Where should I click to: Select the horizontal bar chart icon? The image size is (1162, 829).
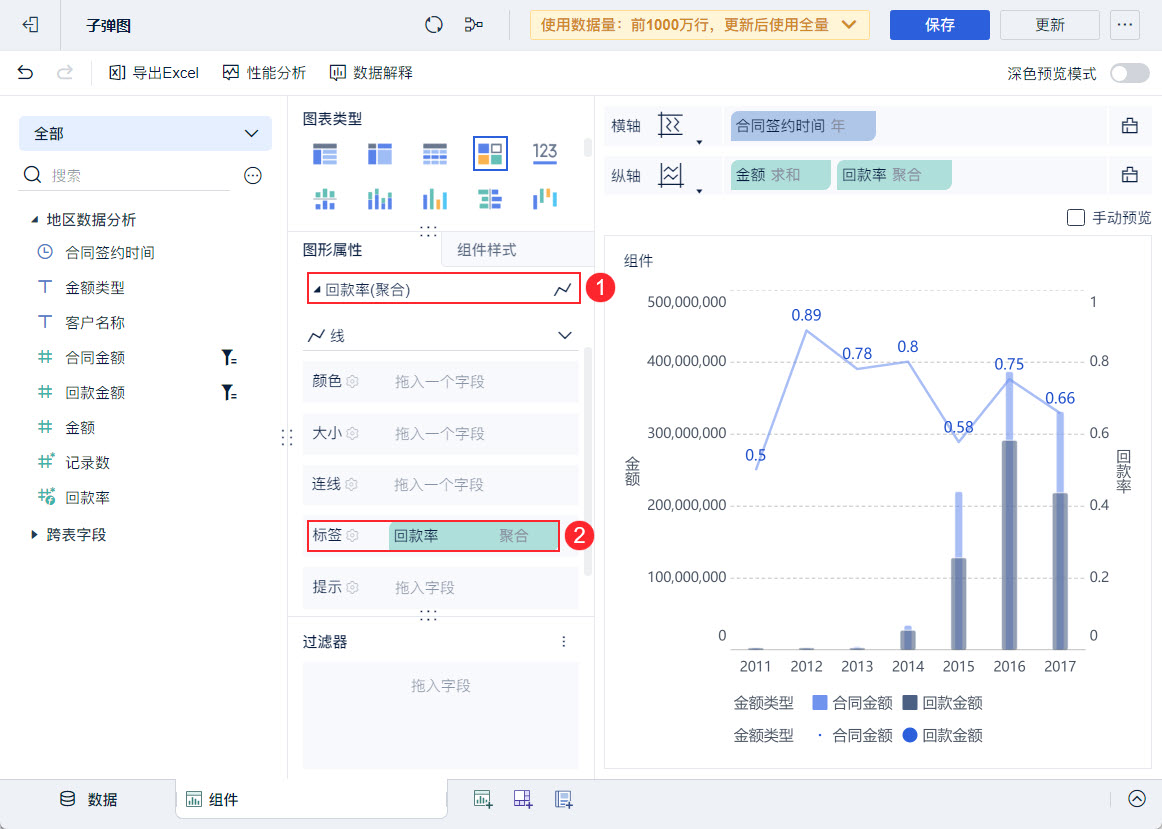pos(490,199)
